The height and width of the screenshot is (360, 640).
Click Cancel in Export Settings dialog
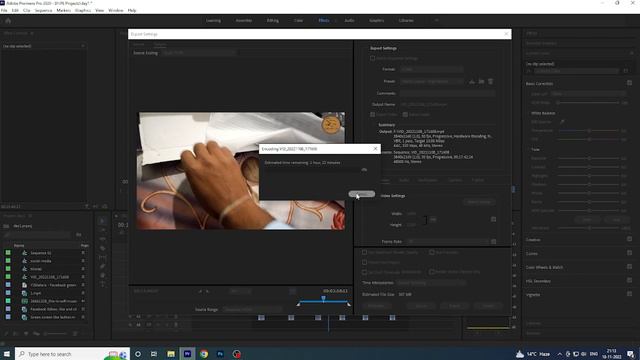click(488, 306)
